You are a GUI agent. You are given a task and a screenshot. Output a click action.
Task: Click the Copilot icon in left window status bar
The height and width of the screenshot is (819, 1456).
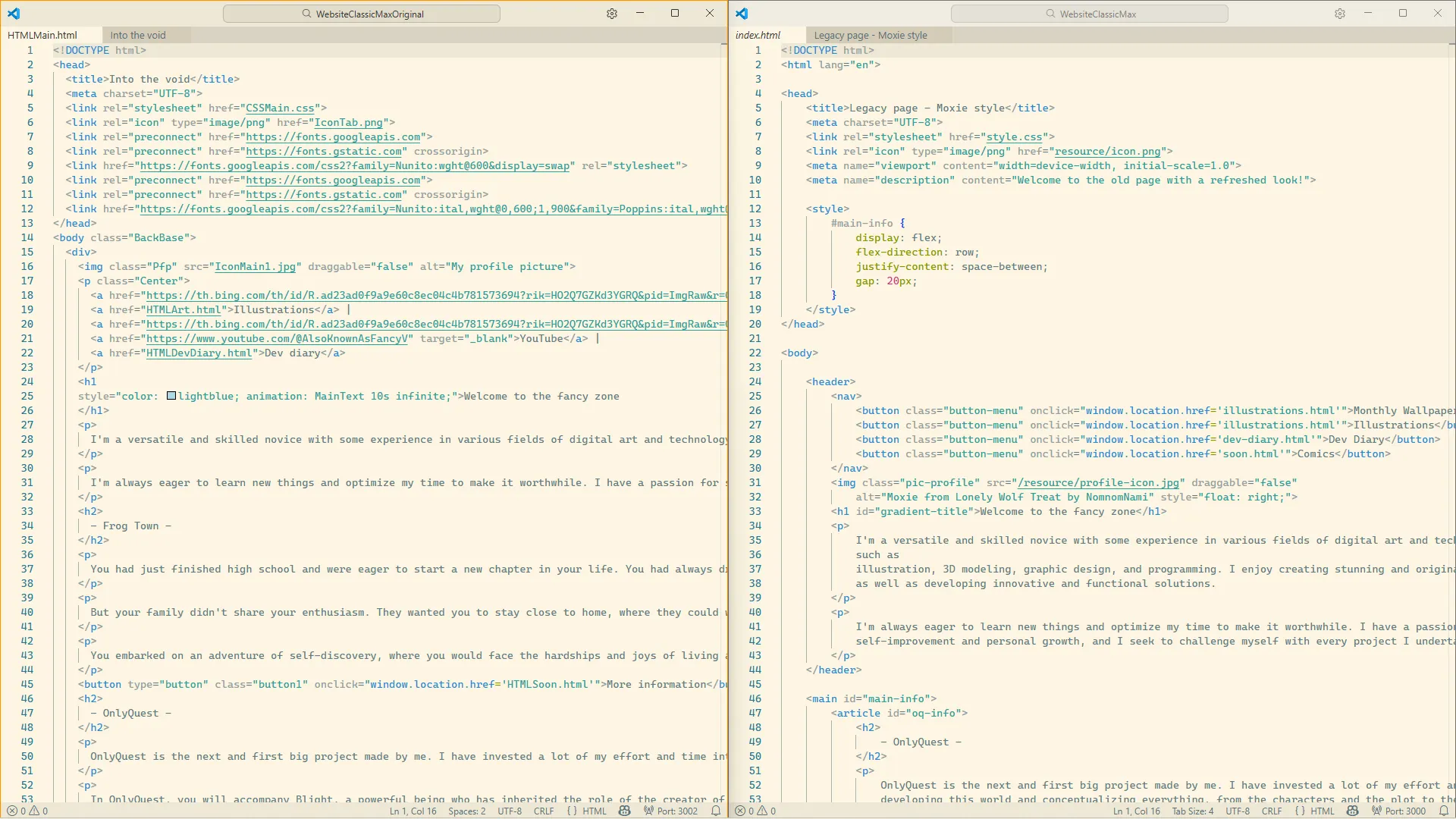click(x=624, y=811)
